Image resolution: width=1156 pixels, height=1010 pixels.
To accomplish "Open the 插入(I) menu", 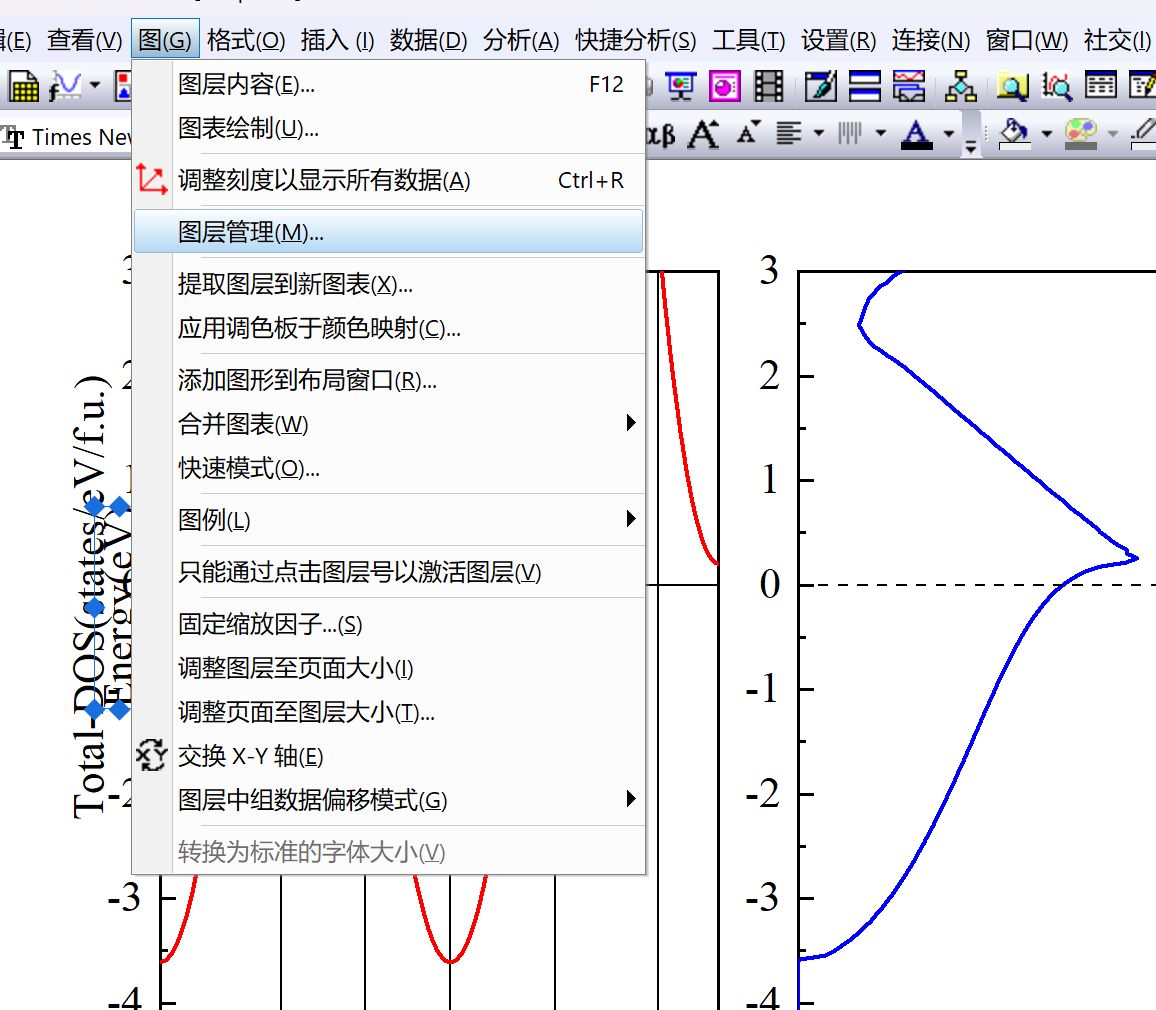I will coord(337,39).
